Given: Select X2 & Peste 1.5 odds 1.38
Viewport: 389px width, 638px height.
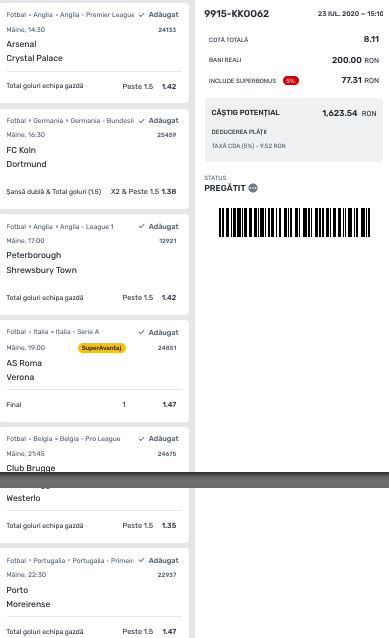Looking at the screenshot, I should [x=143, y=191].
